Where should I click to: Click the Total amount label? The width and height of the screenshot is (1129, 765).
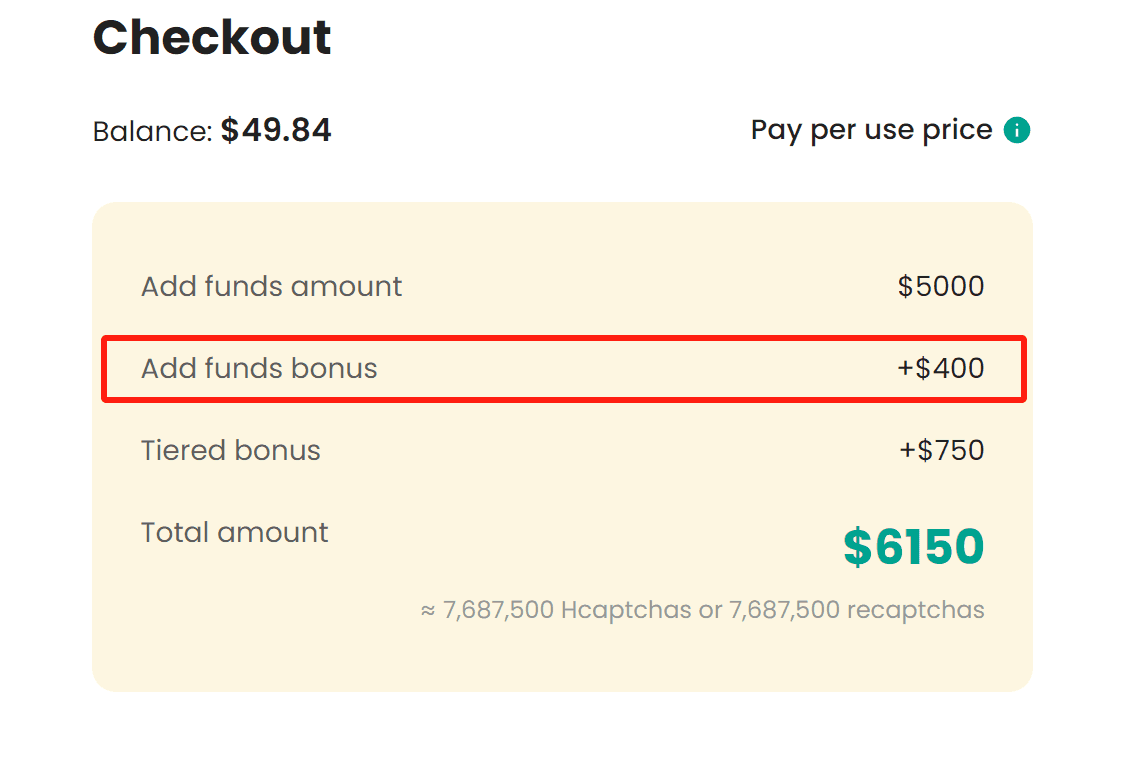tap(234, 533)
